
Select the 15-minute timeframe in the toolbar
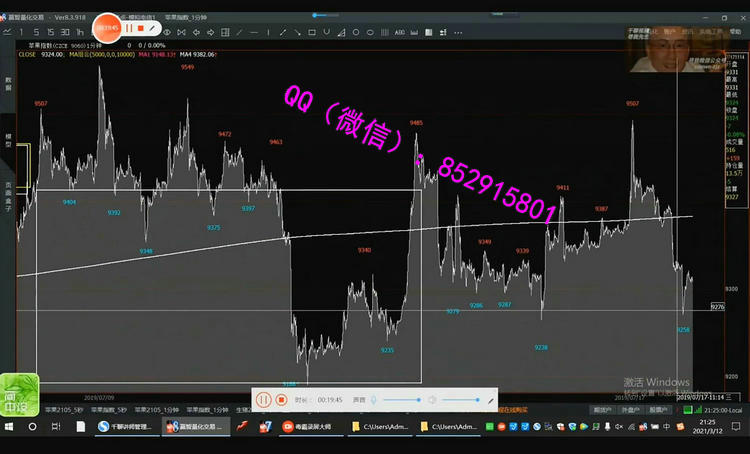pos(51,32)
